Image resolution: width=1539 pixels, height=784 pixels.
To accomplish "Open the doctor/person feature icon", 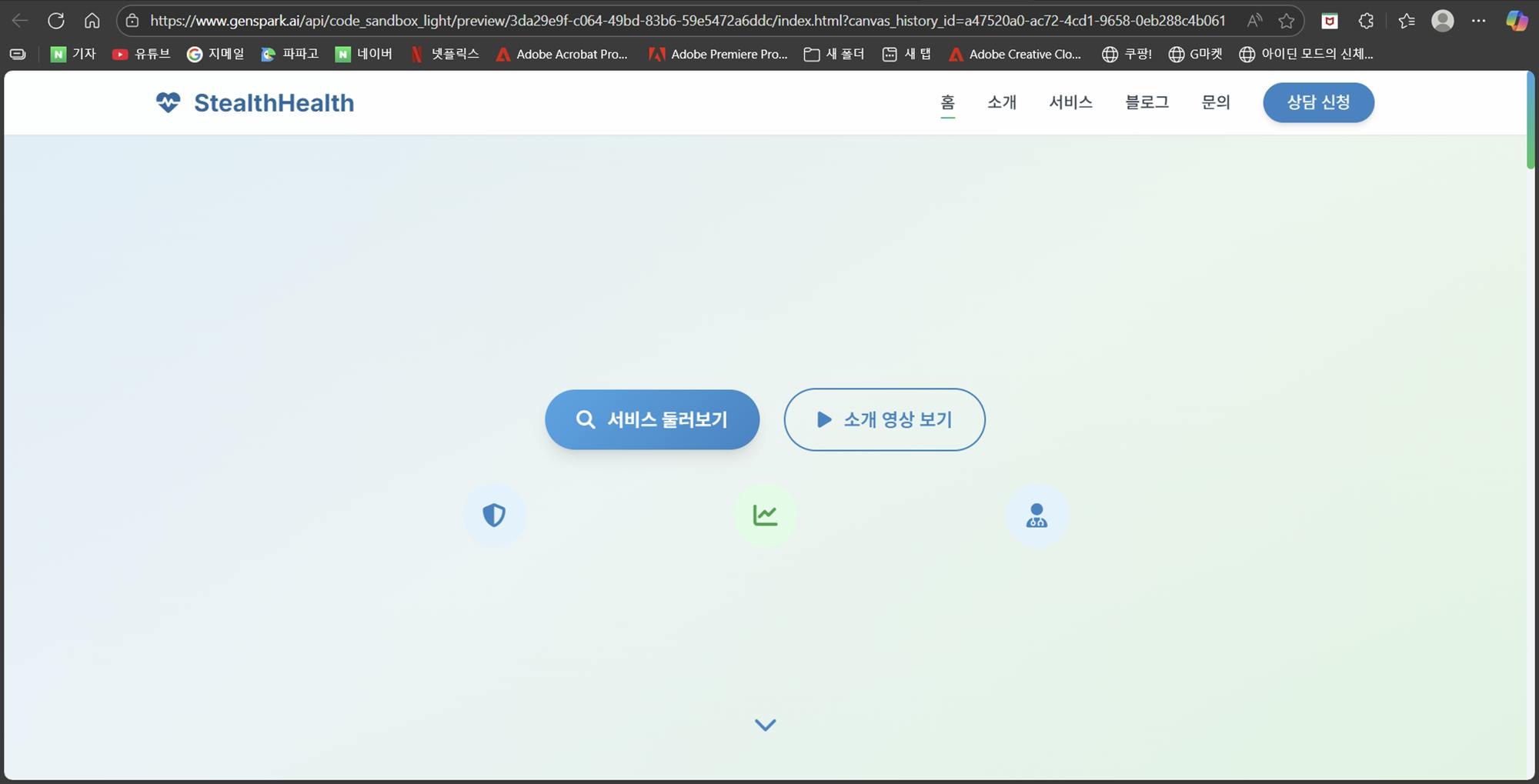I will coord(1037,515).
